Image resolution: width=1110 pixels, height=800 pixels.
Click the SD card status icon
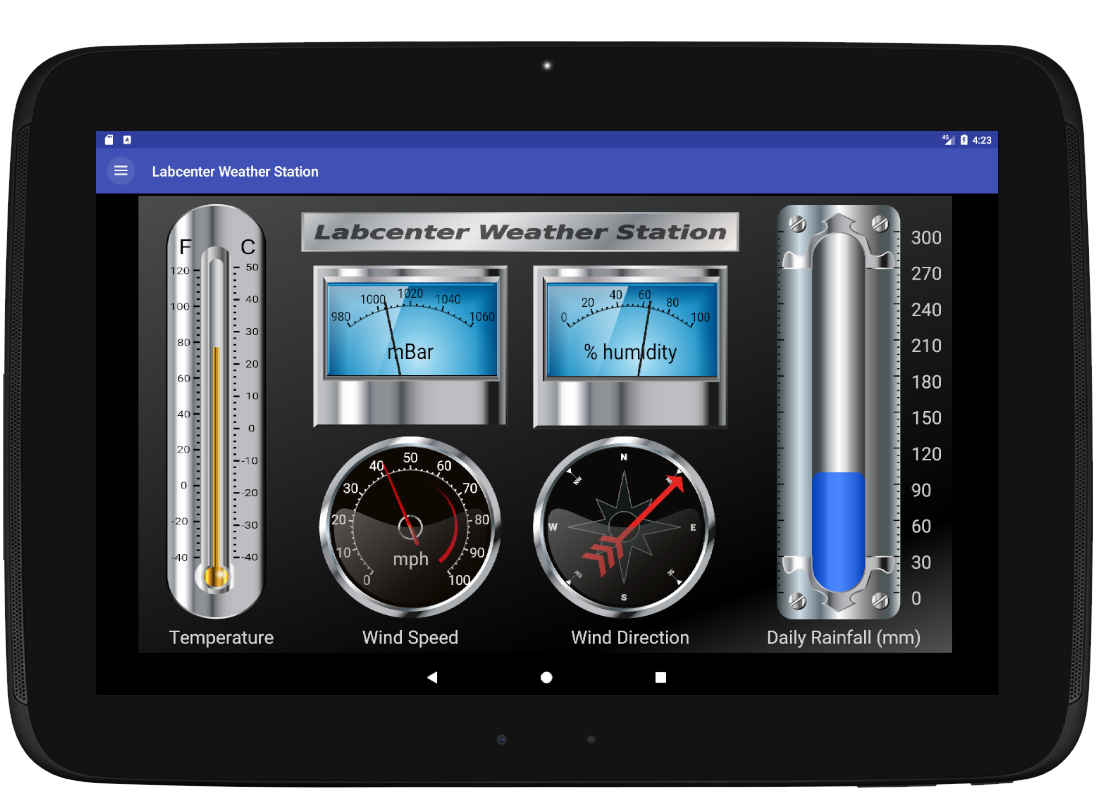[x=109, y=140]
